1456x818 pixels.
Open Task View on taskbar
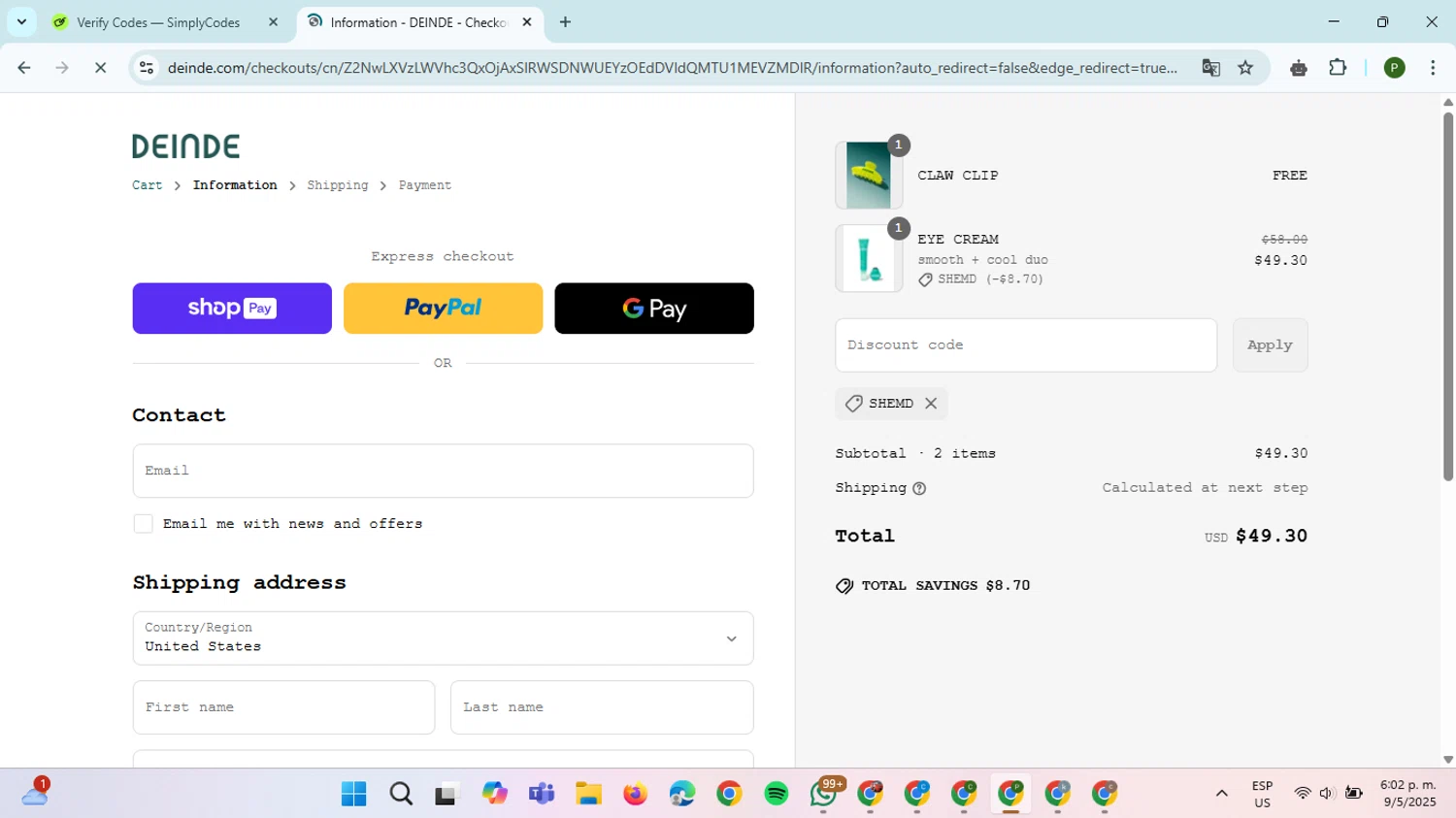click(447, 794)
